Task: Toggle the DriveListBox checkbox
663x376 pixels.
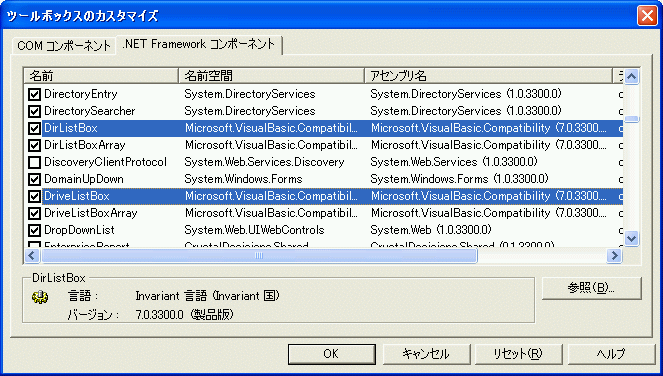Action: click(x=34, y=196)
